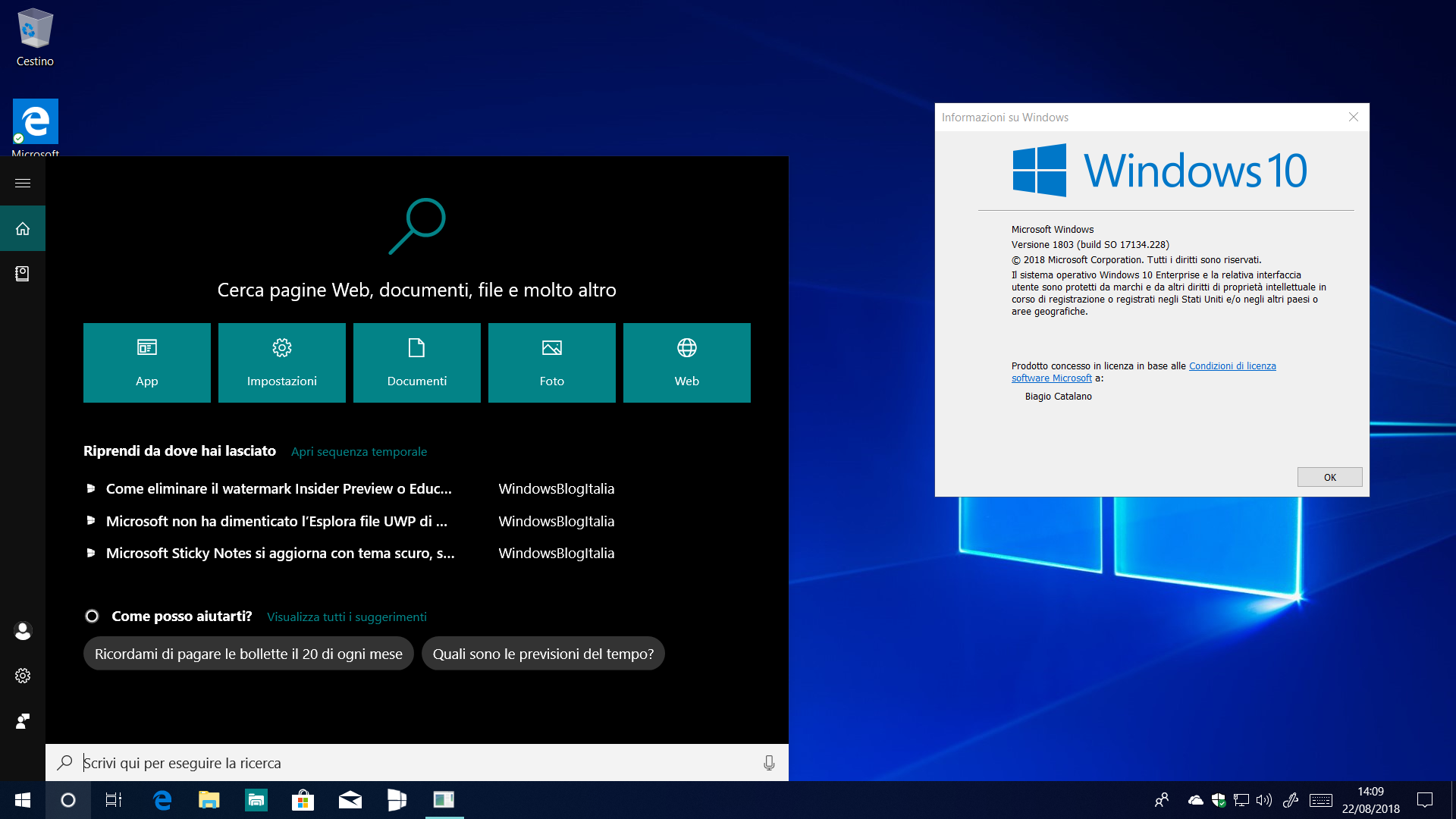The height and width of the screenshot is (819, 1456).
Task: Open the network tray icon
Action: tap(1241, 800)
